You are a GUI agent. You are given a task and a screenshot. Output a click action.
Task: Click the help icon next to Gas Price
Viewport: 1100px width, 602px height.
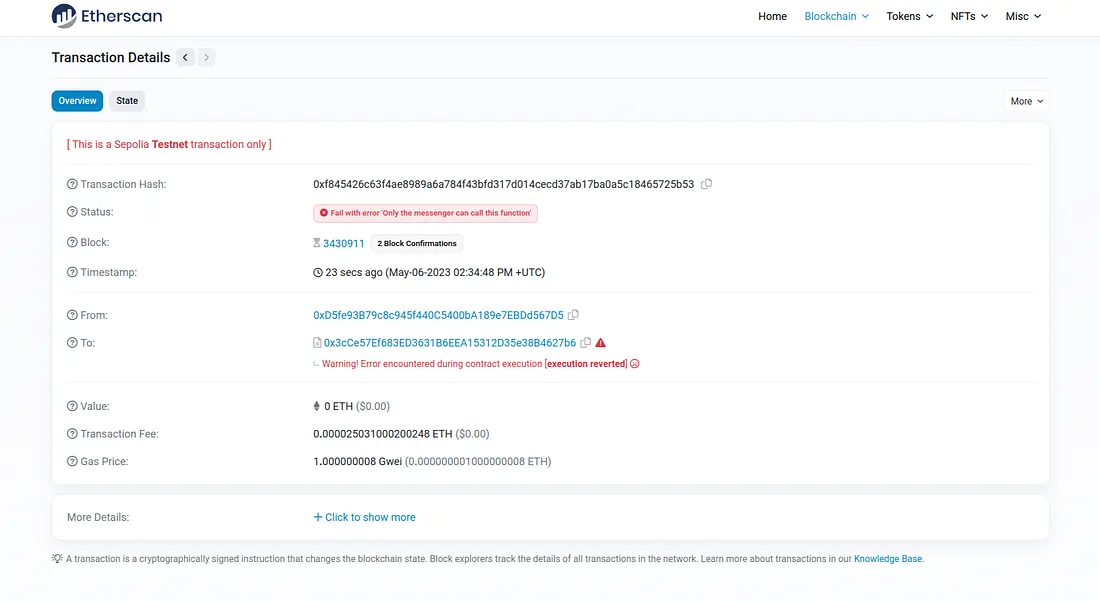[x=72, y=462]
